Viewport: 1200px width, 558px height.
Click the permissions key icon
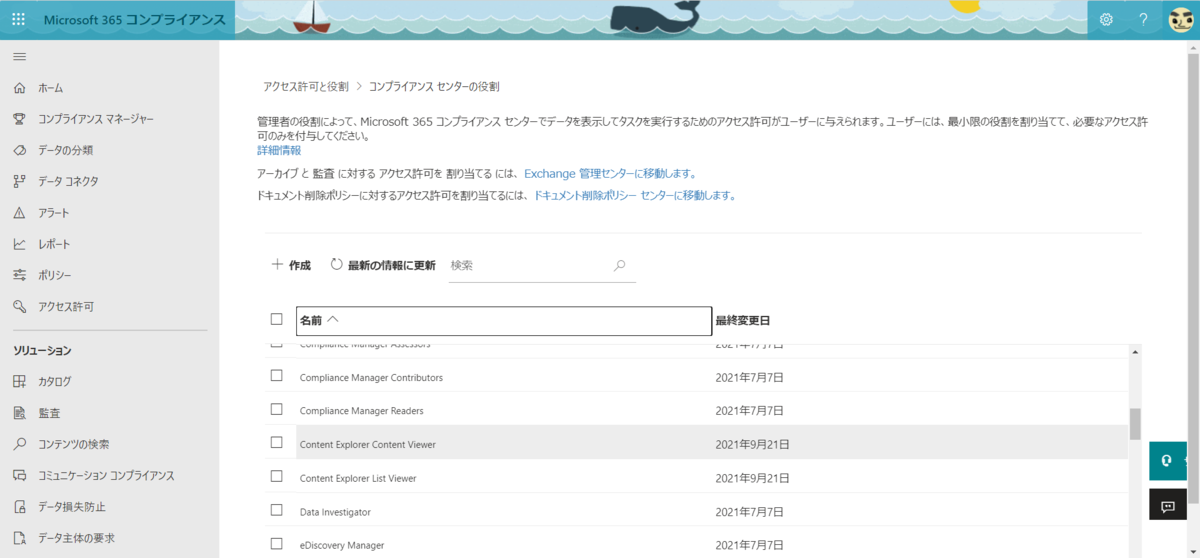pos(19,306)
